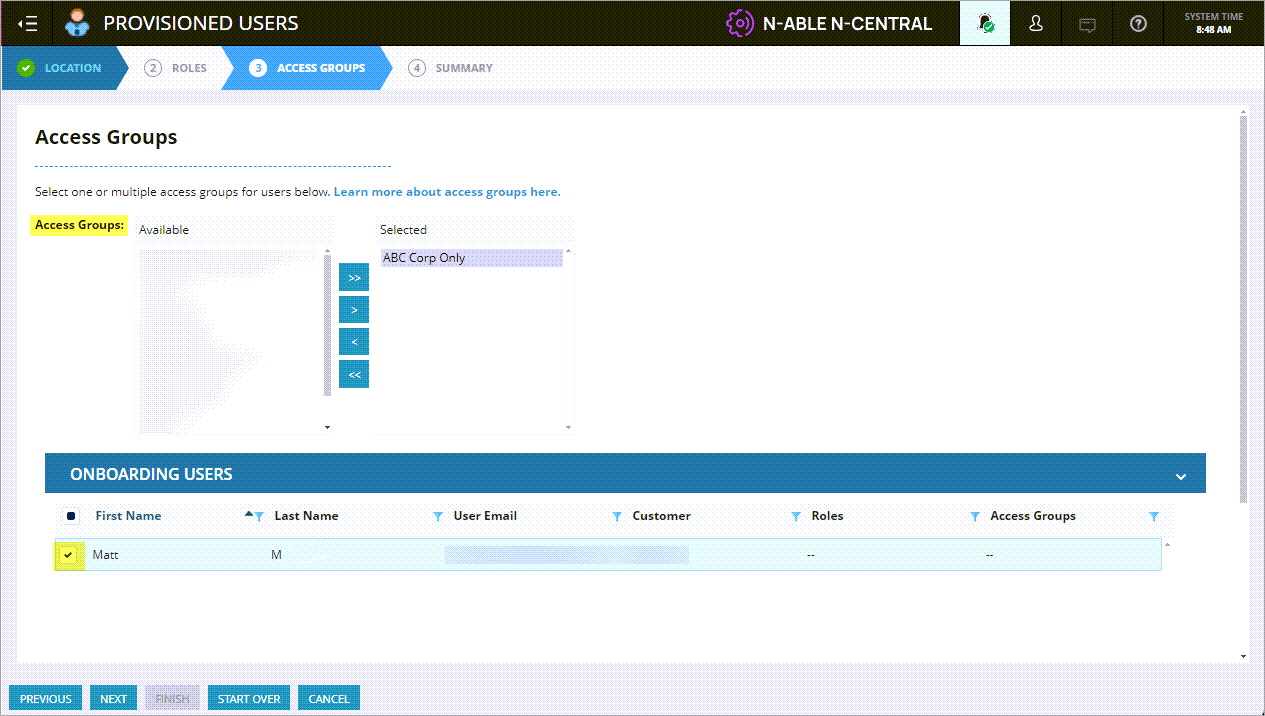Open the chat messages icon
The height and width of the screenshot is (716, 1265).
coord(1087,24)
